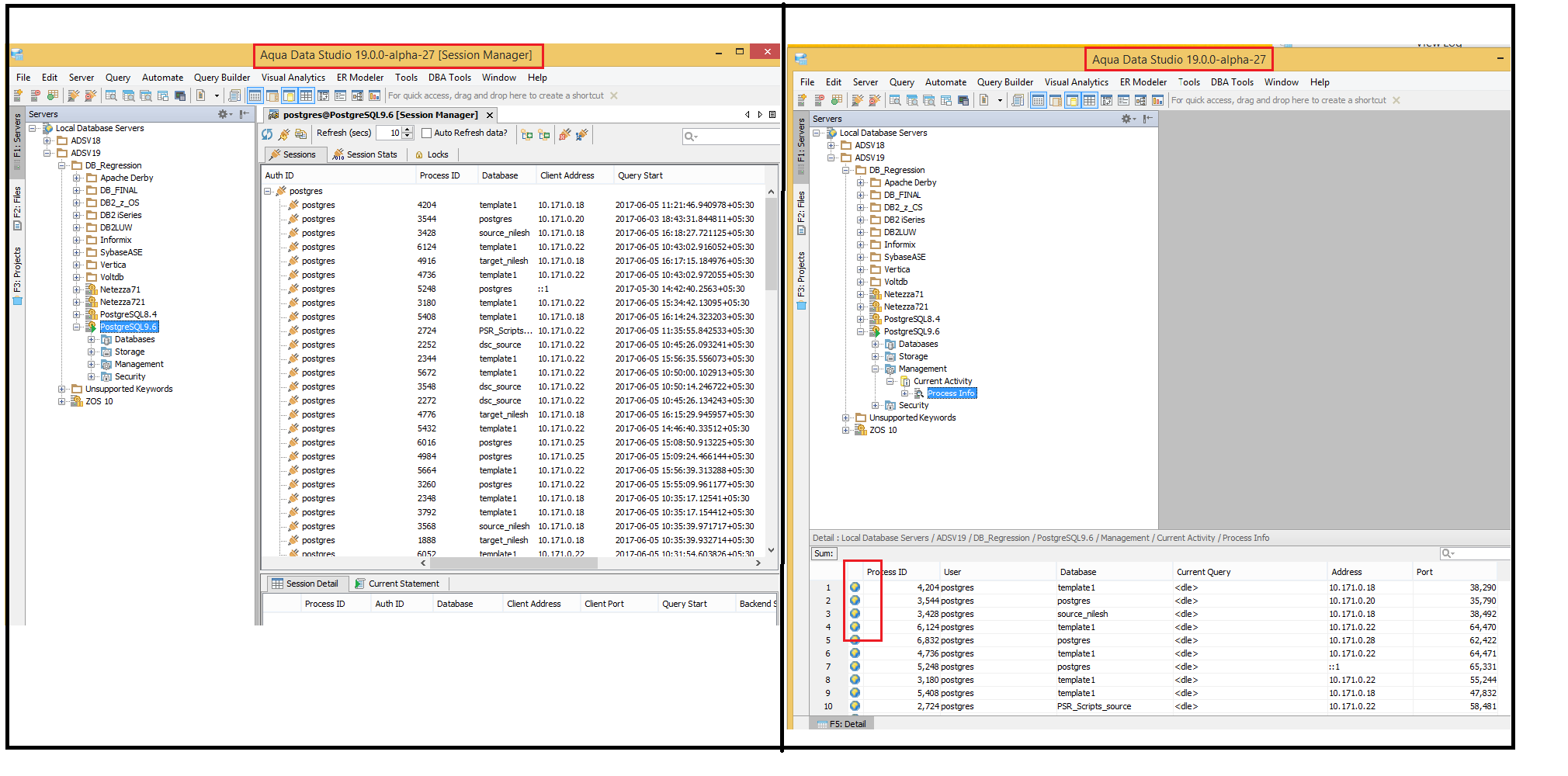The height and width of the screenshot is (776, 1568).
Task: Sort sessions list by Client Address header
Action: tap(574, 175)
